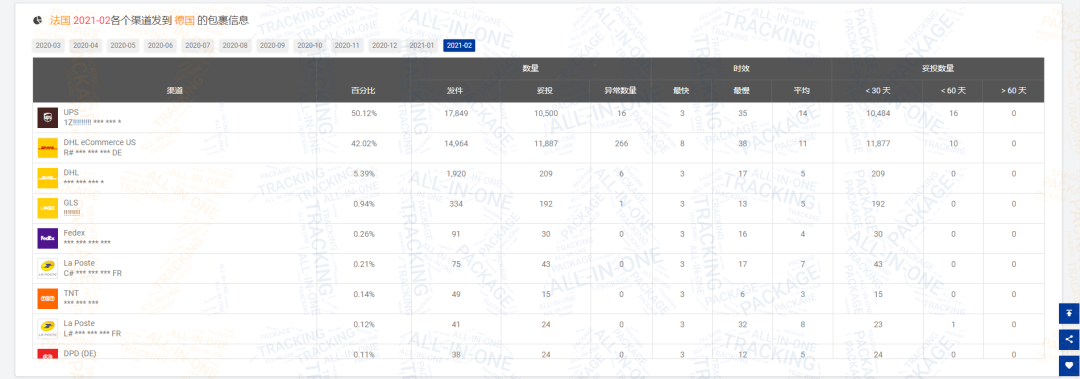Screen dimensions: 1080x379
Task: Click the Fedex channel name
Action: (74, 233)
